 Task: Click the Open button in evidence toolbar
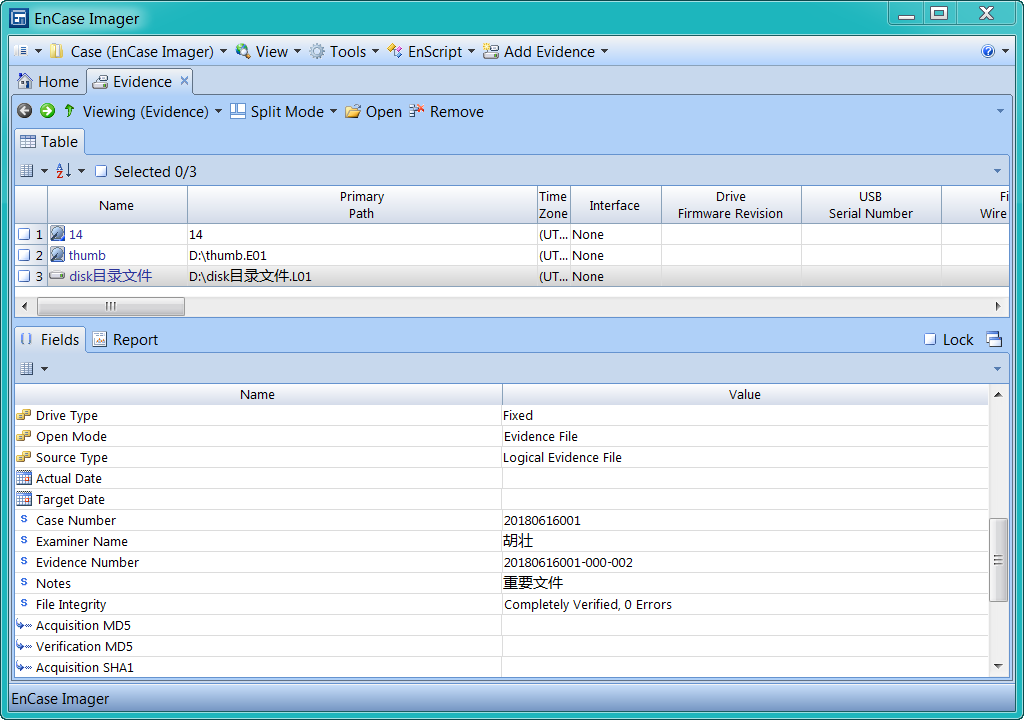pos(374,112)
